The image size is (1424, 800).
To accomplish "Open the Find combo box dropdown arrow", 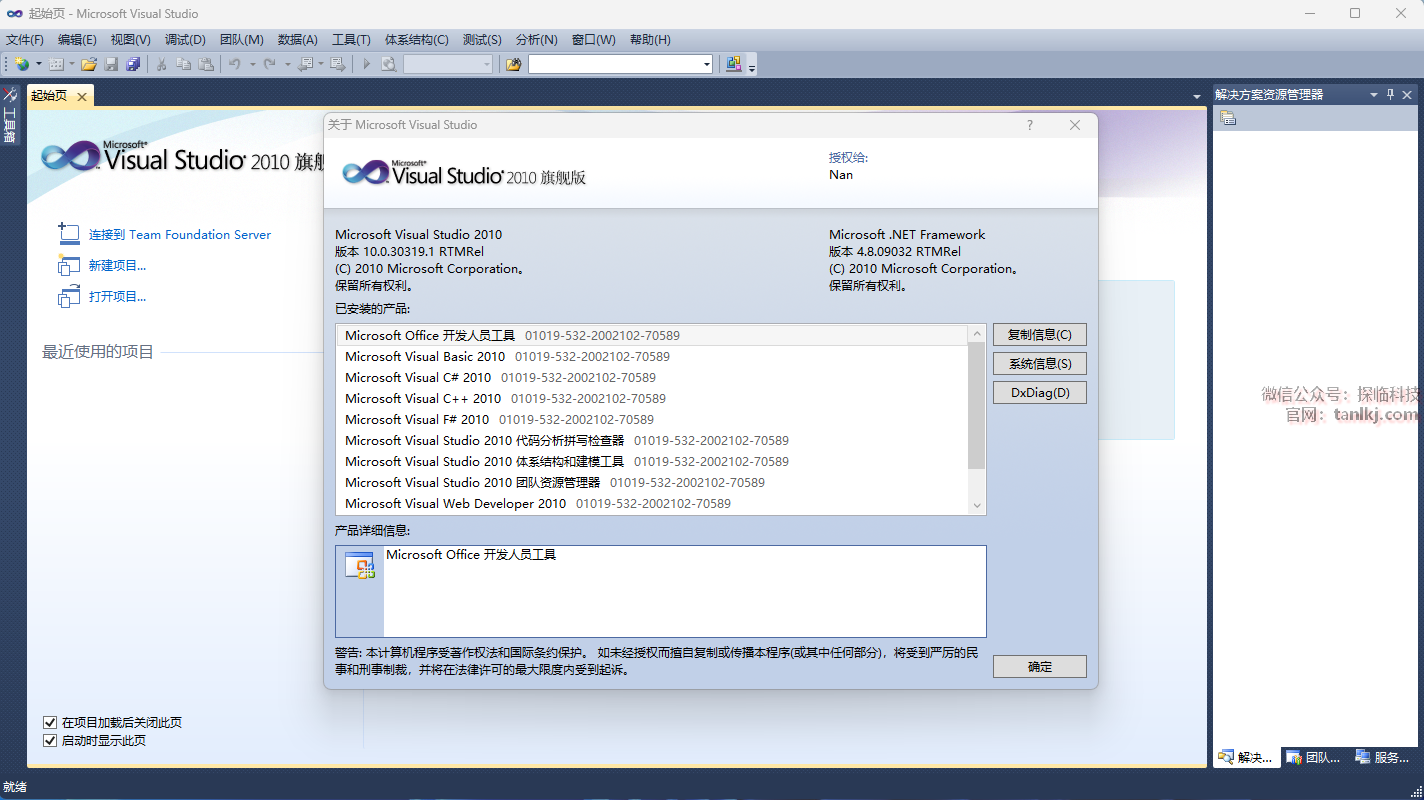I will coord(706,64).
